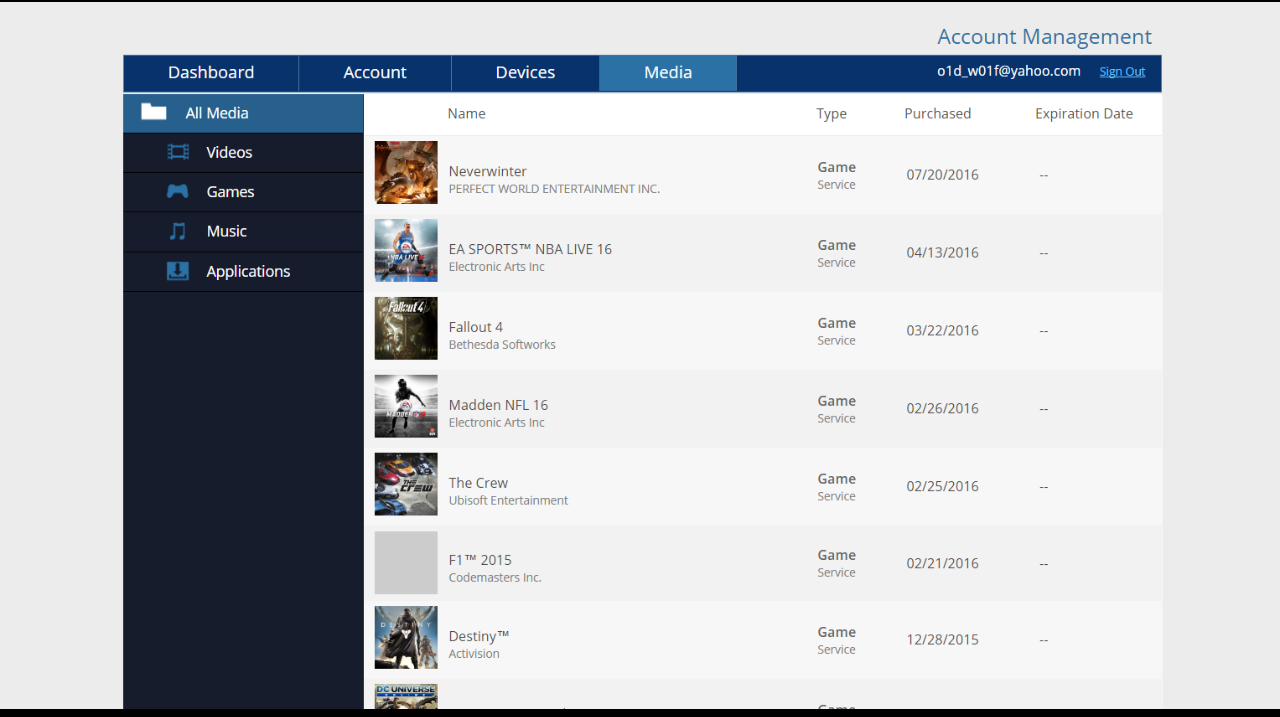Click The Crew cover thumbnail
This screenshot has height=717, width=1280.
click(x=406, y=484)
